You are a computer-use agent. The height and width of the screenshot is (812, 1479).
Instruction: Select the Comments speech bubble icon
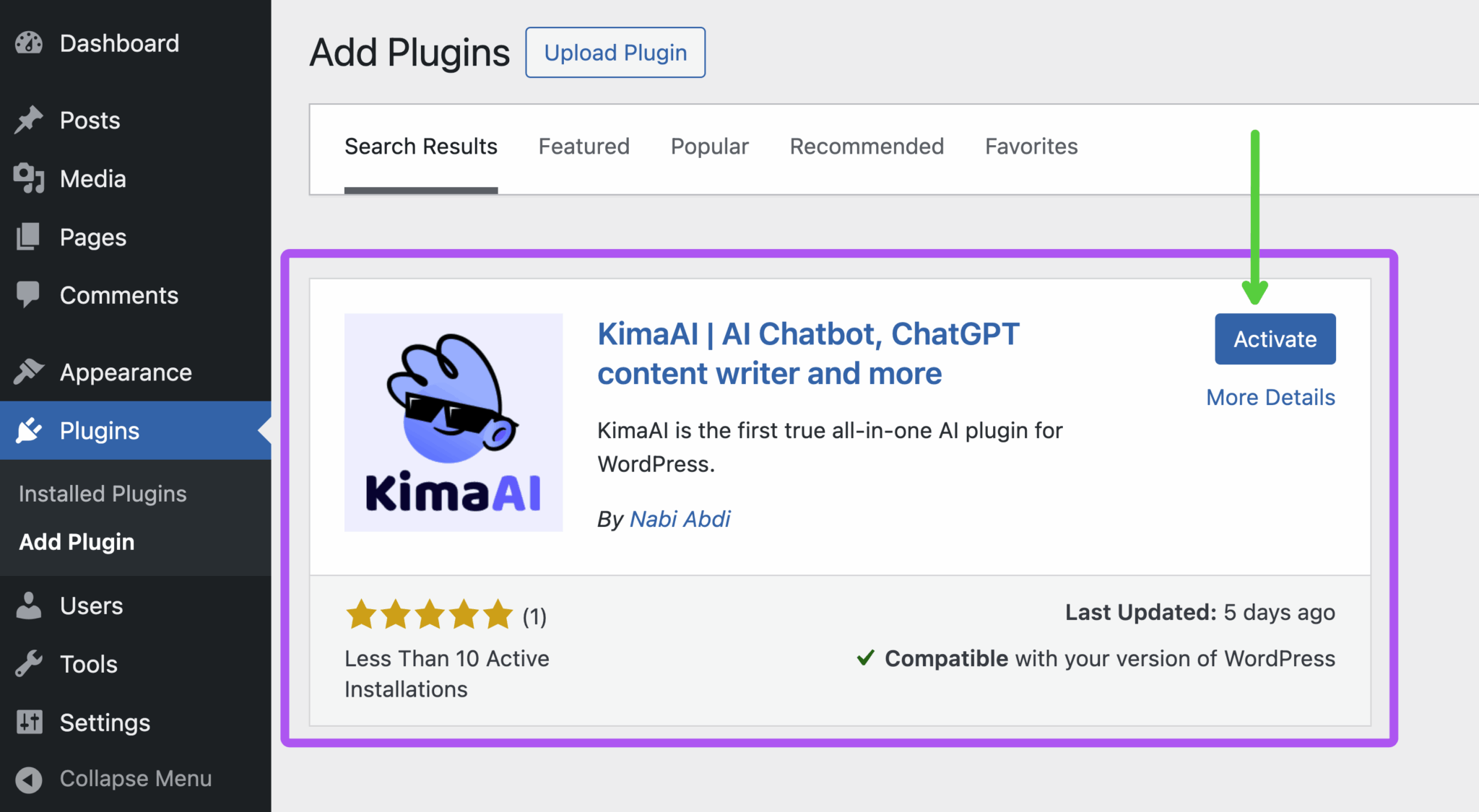tap(28, 294)
